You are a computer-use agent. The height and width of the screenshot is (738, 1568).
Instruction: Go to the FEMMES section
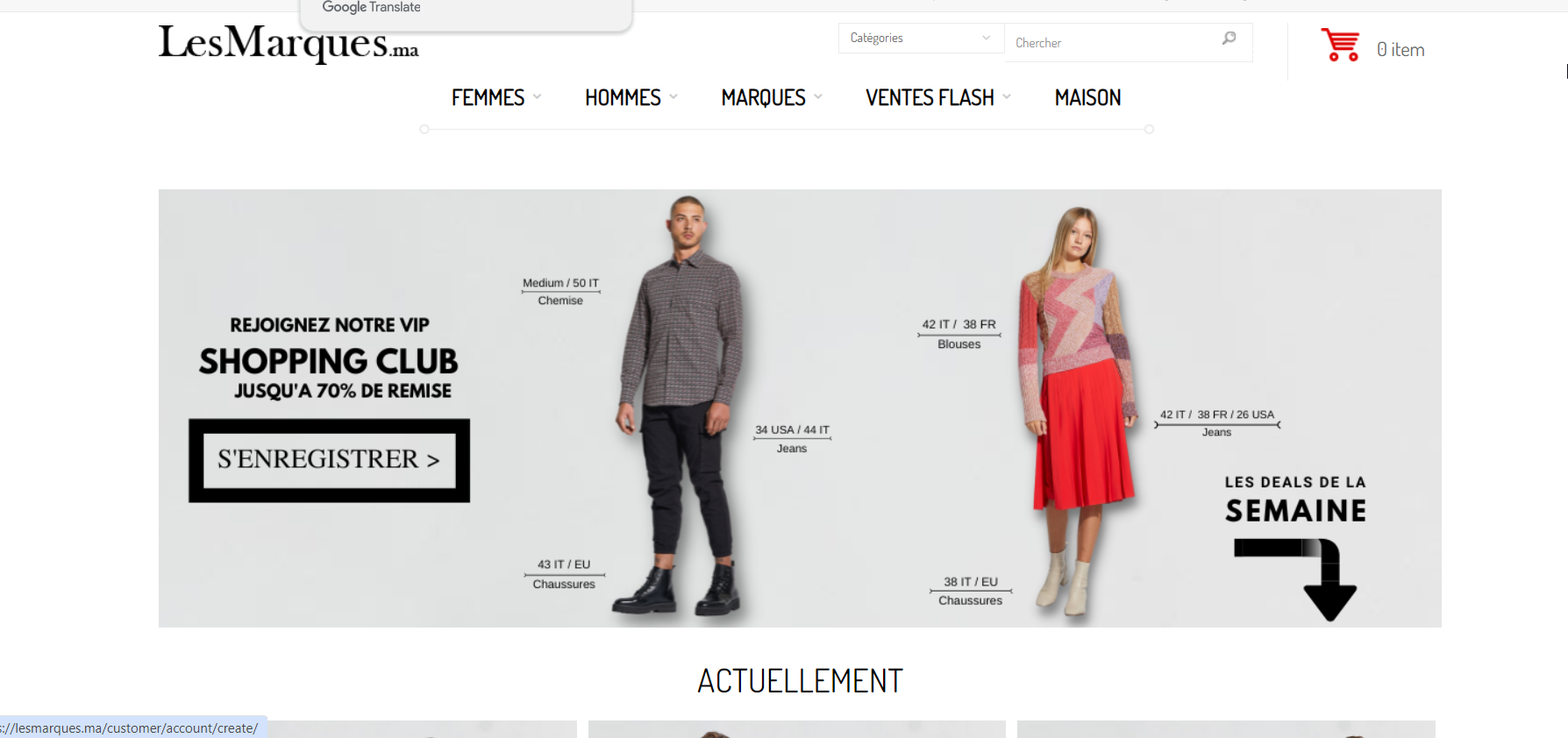pyautogui.click(x=488, y=97)
